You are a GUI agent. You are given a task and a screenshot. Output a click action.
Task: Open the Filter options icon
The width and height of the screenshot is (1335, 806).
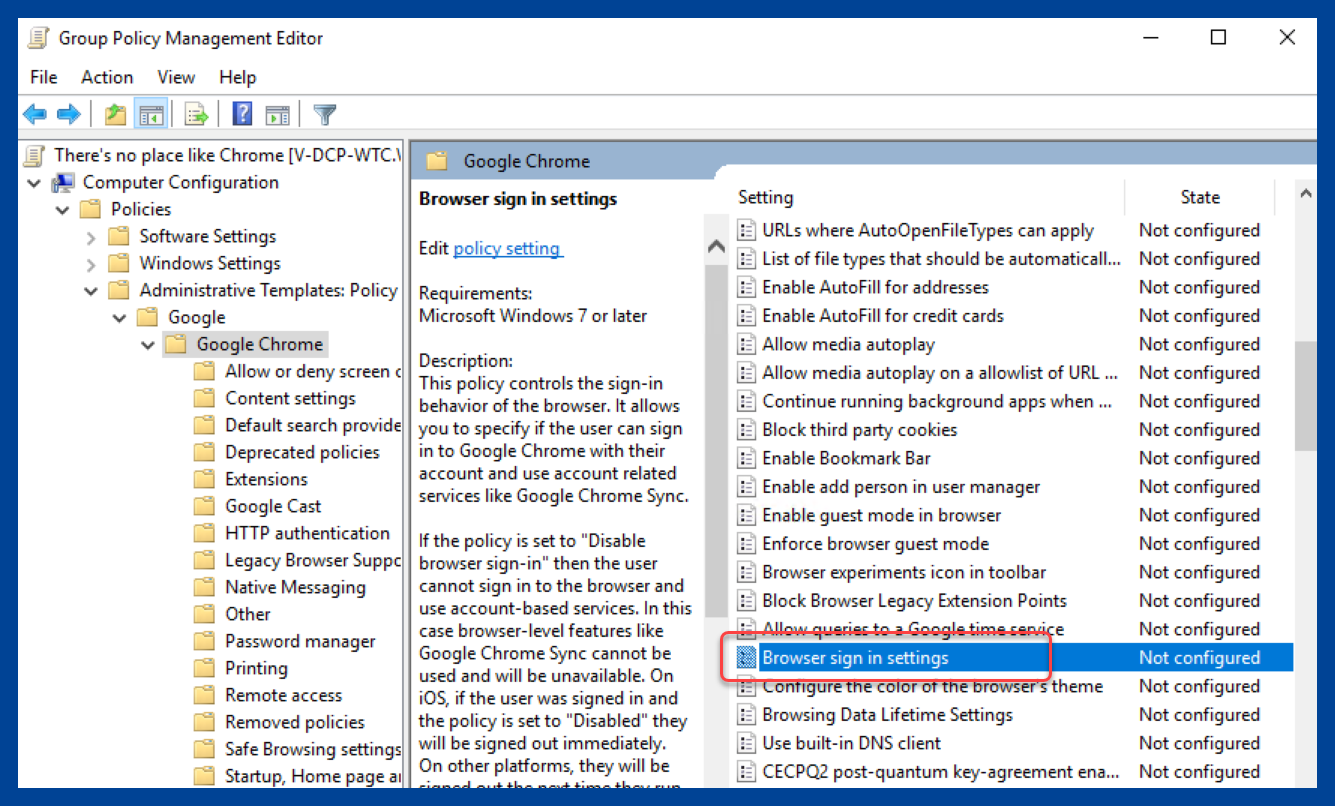tap(324, 113)
